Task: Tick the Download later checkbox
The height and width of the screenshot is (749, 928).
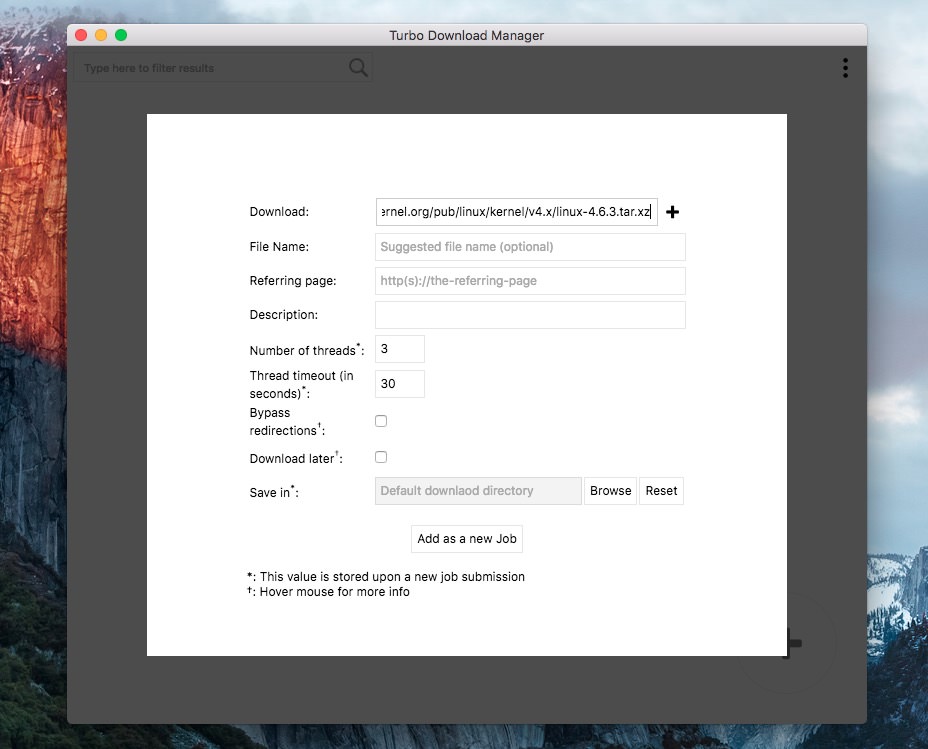Action: click(381, 457)
